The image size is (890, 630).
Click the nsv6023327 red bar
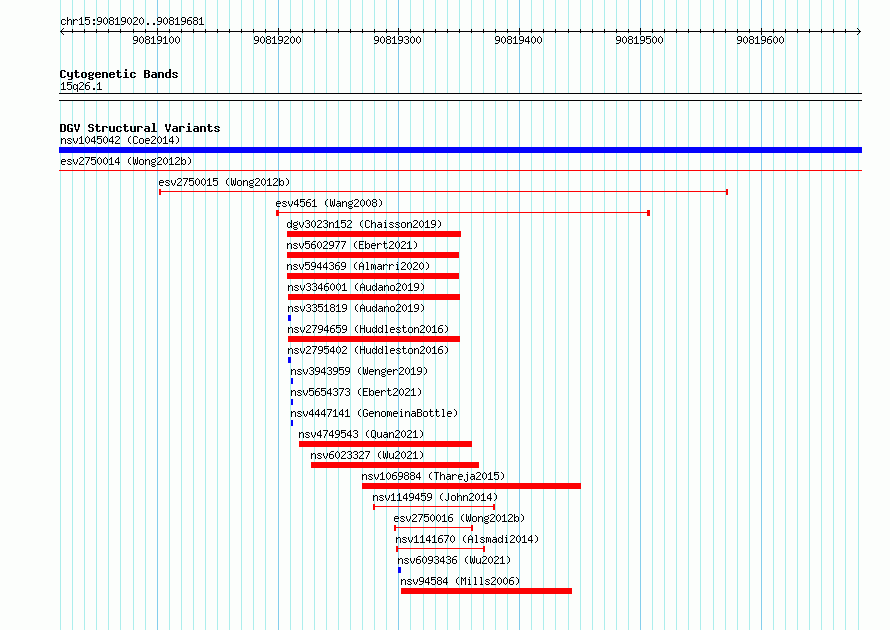pos(395,465)
